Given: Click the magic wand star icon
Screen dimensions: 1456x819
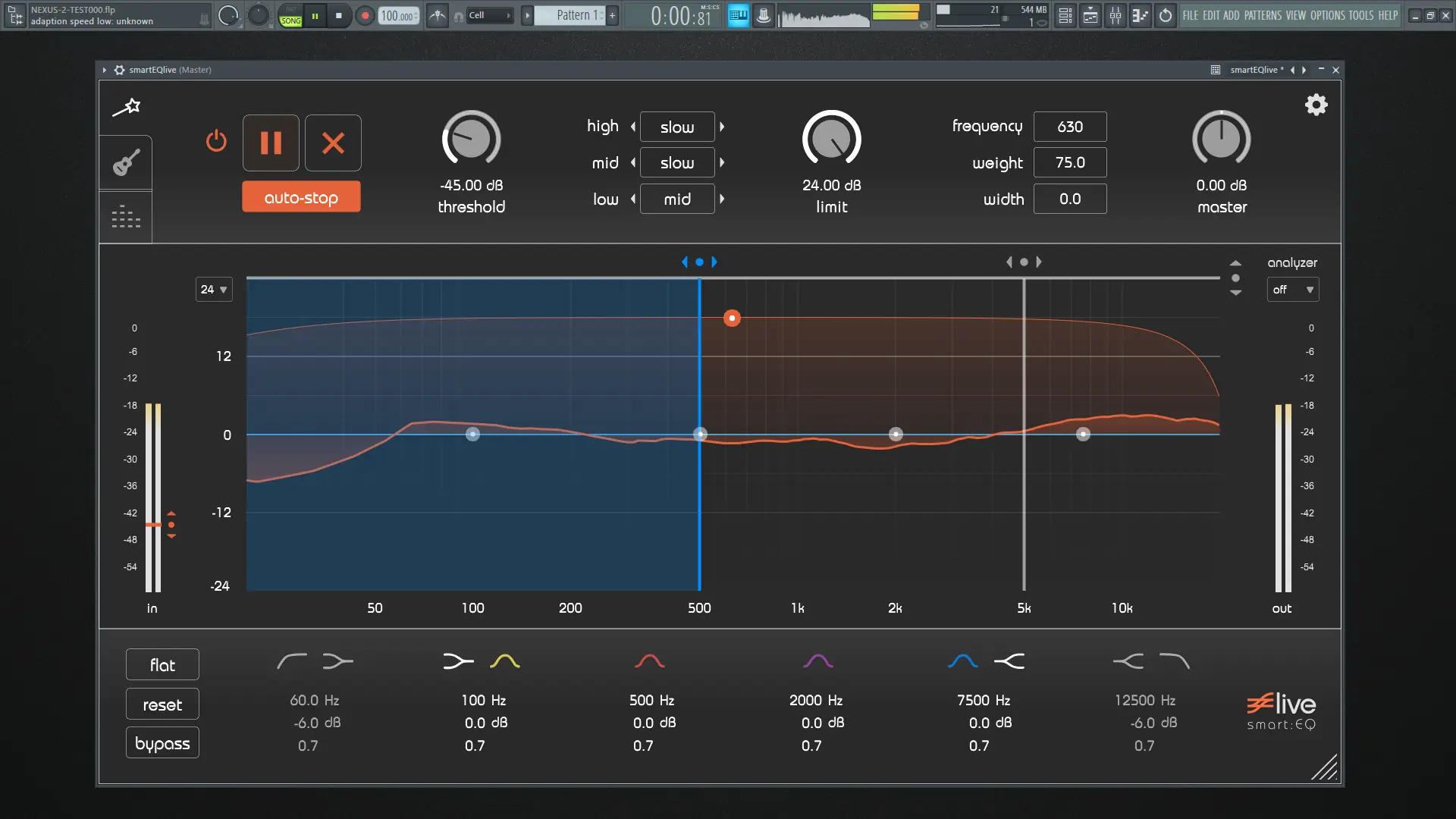Looking at the screenshot, I should tap(127, 107).
